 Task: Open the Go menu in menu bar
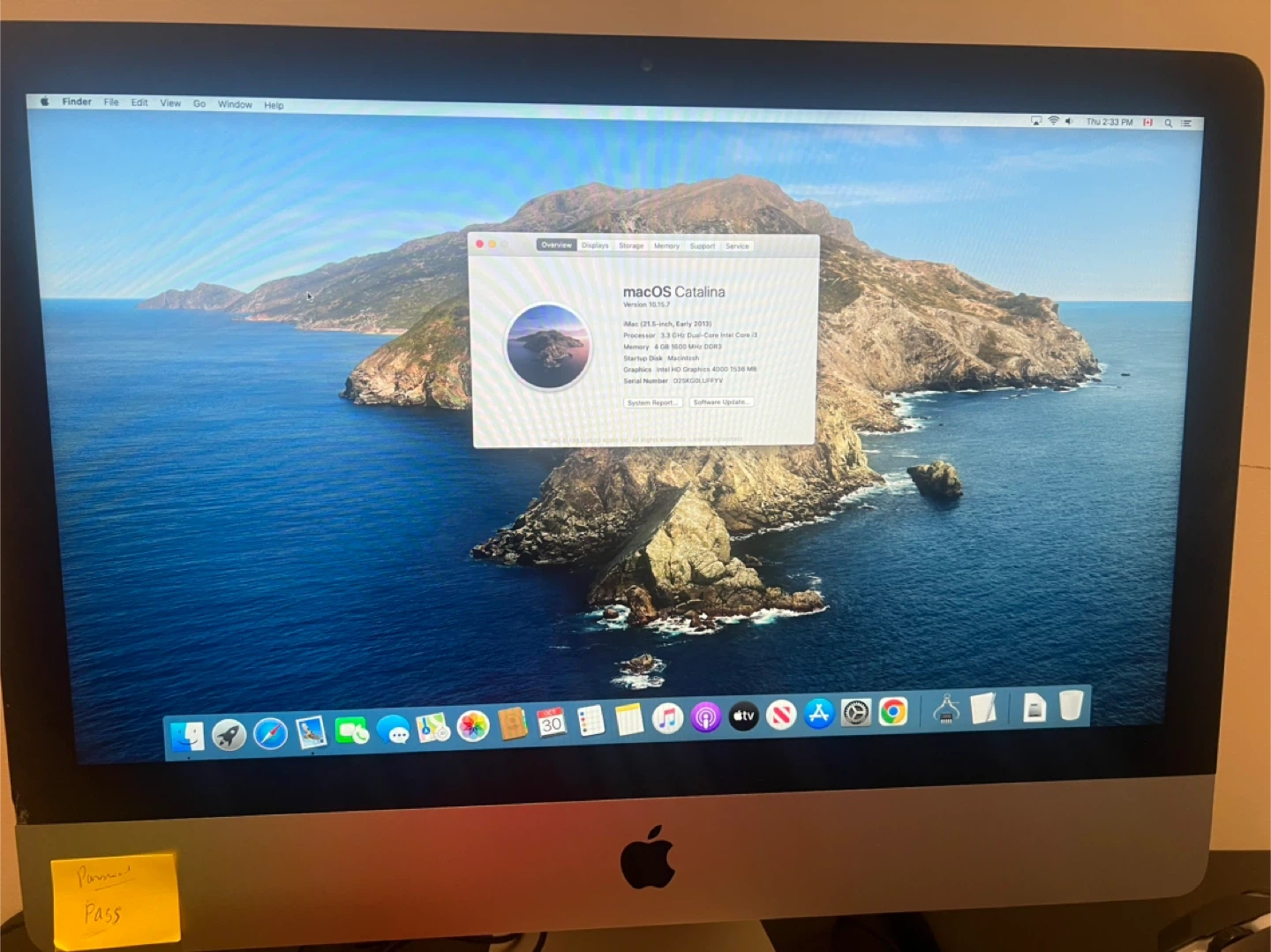199,104
